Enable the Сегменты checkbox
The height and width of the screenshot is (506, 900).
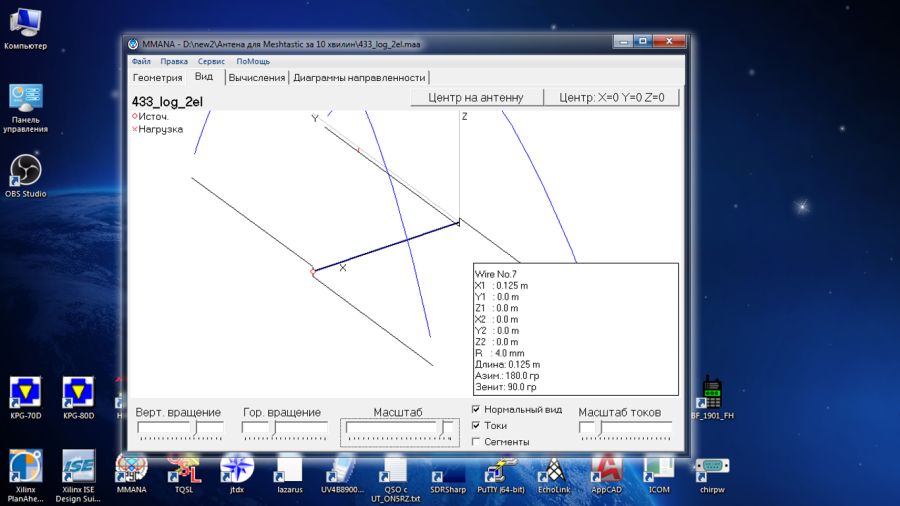(x=477, y=441)
